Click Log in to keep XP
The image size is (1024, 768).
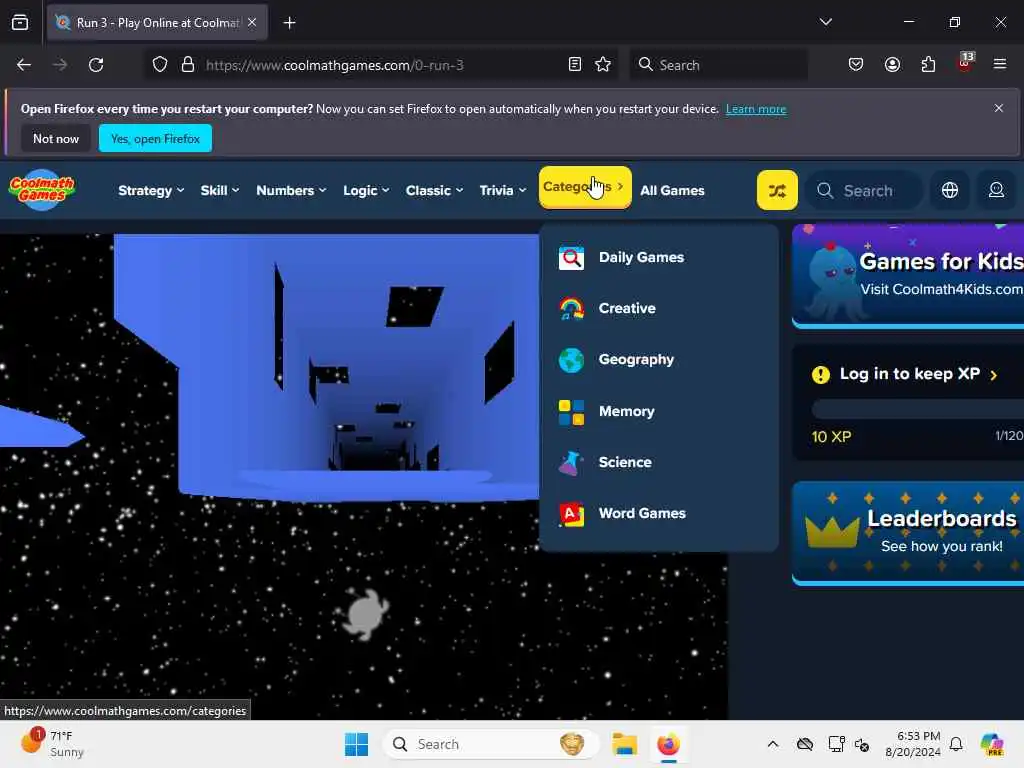[x=908, y=374]
